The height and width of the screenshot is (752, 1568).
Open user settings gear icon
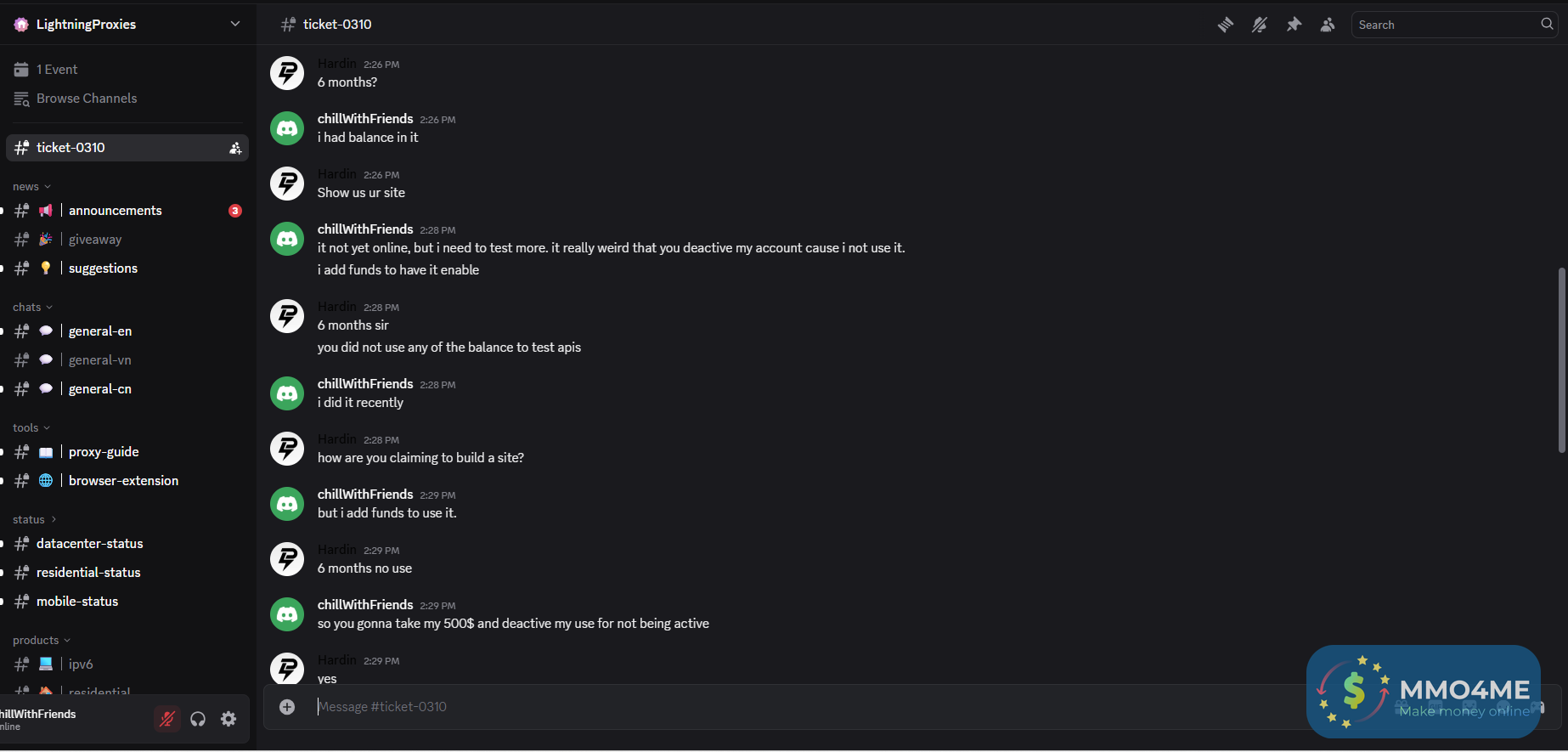(x=228, y=719)
